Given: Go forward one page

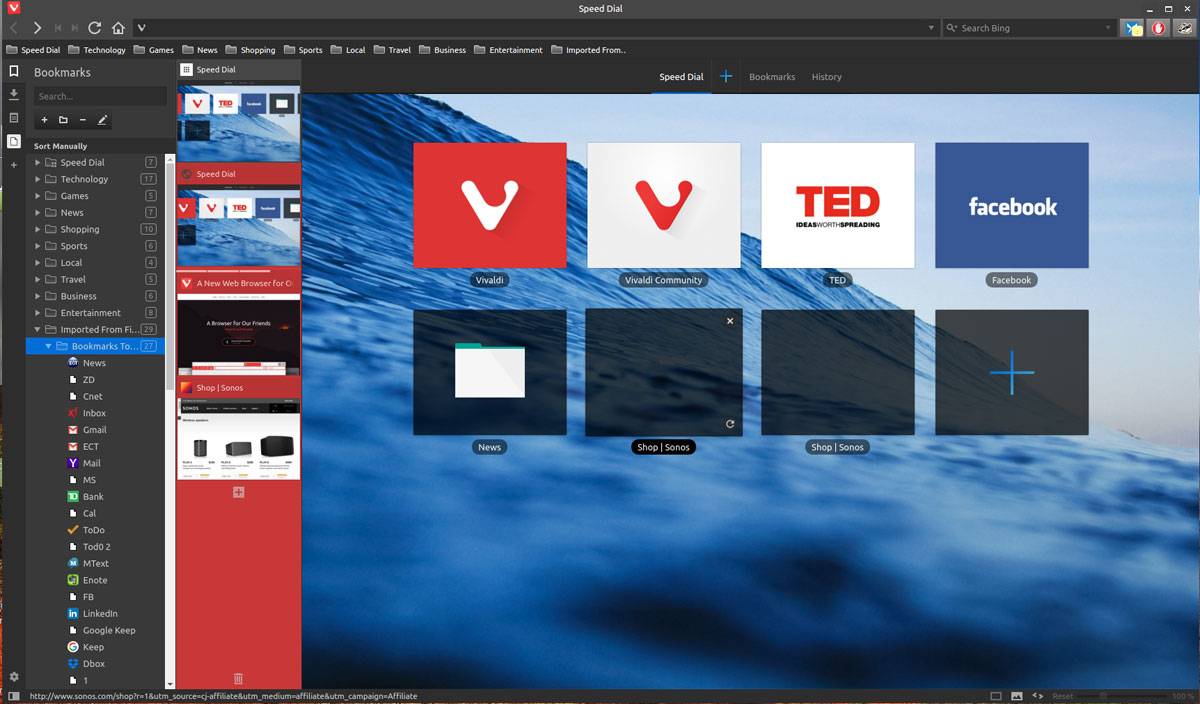Looking at the screenshot, I should (x=37, y=28).
